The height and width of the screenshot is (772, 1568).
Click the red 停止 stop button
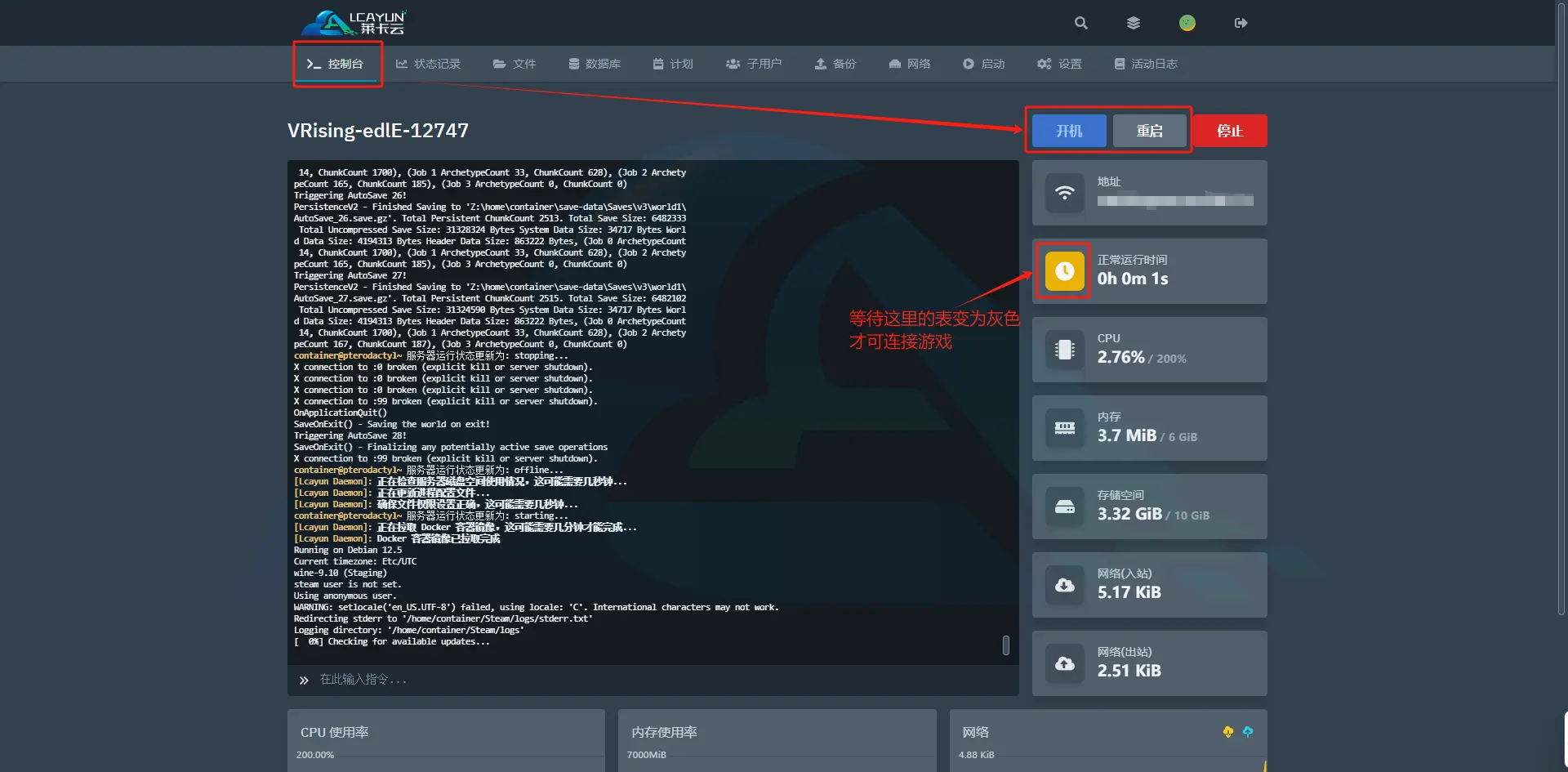point(1230,131)
